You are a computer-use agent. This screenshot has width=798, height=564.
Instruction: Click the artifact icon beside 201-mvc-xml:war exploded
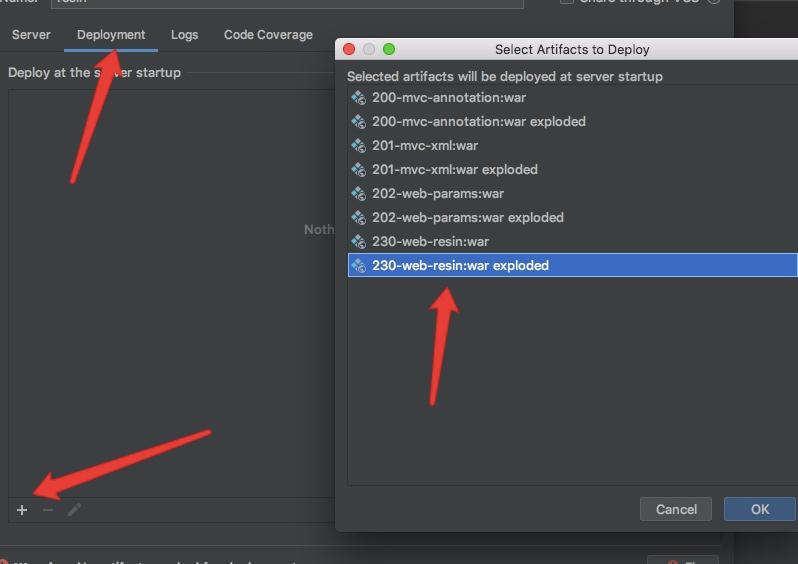click(359, 170)
